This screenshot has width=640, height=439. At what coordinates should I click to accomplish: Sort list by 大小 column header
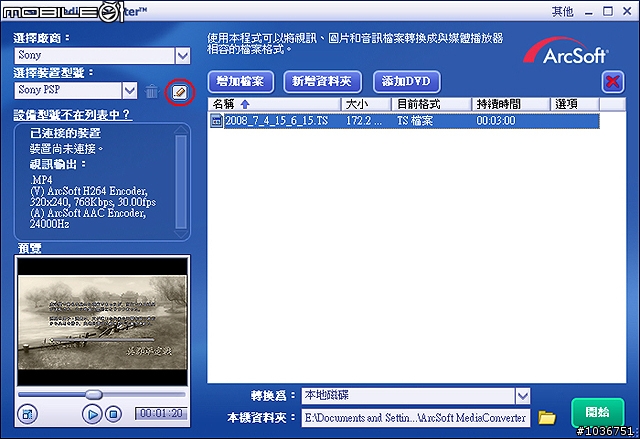point(366,104)
